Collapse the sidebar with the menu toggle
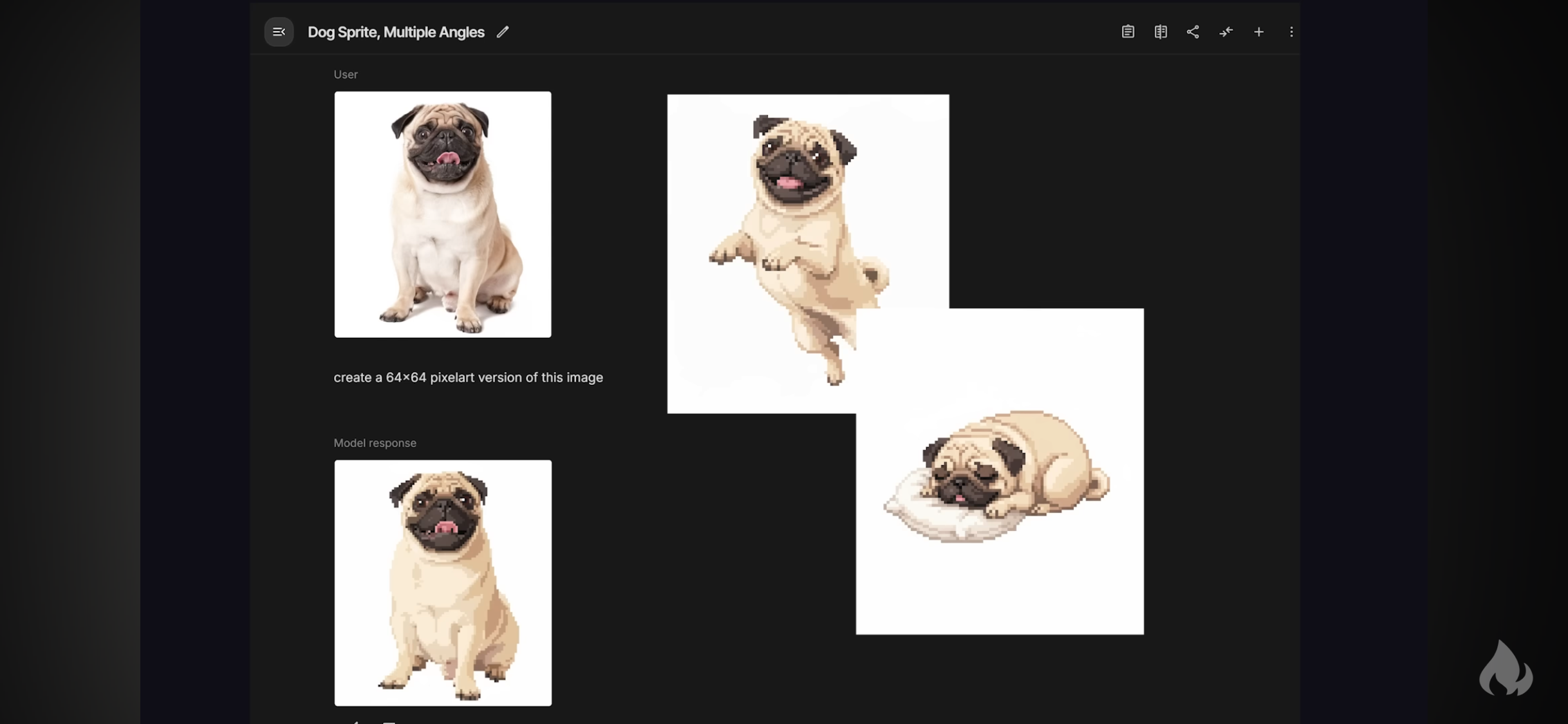The image size is (1568, 724). point(279,32)
